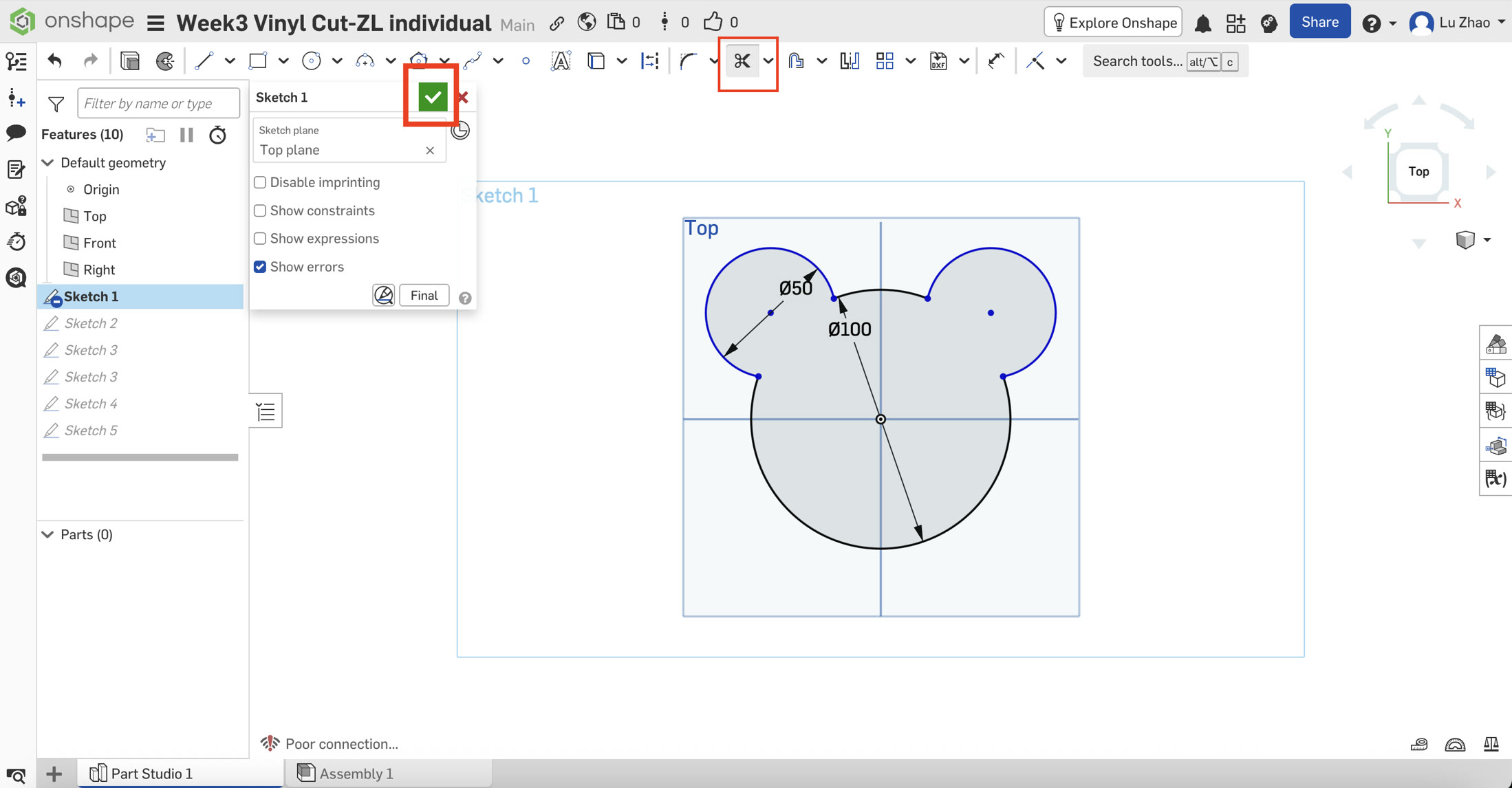Image resolution: width=1512 pixels, height=788 pixels.
Task: Select the Line sketch tool
Action: coord(204,61)
